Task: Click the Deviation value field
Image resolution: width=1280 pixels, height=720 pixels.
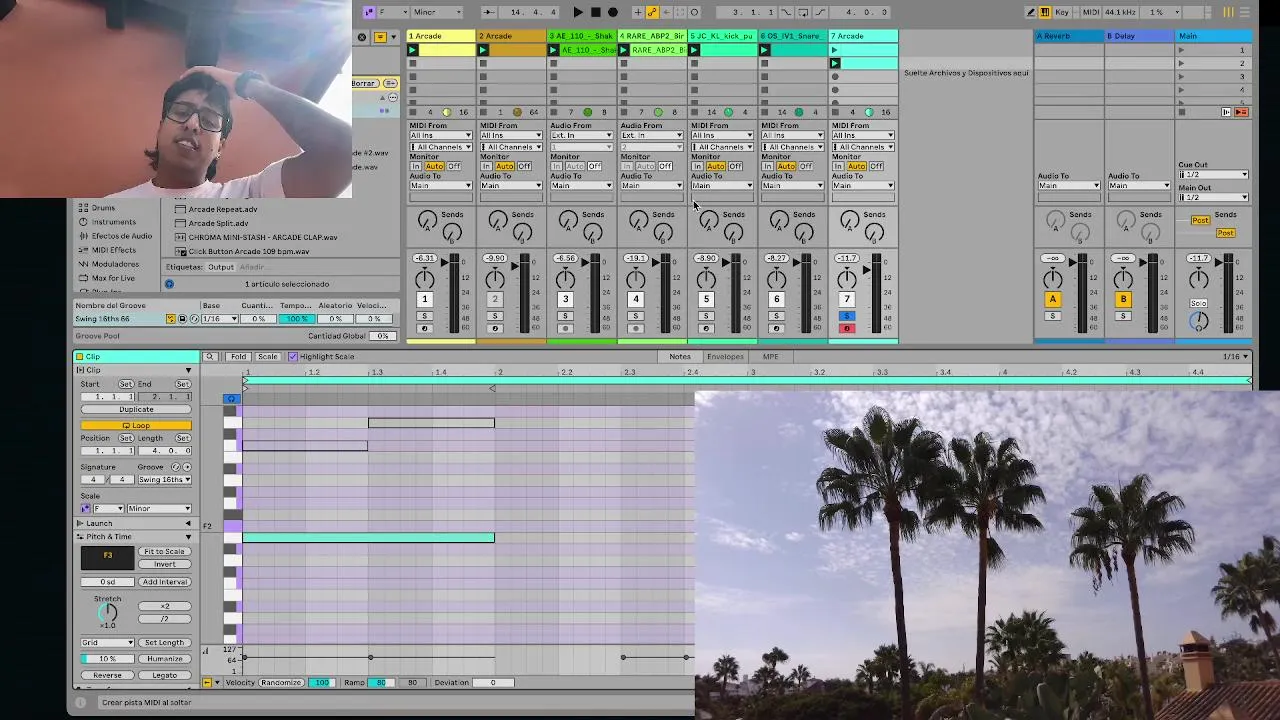Action: click(493, 683)
